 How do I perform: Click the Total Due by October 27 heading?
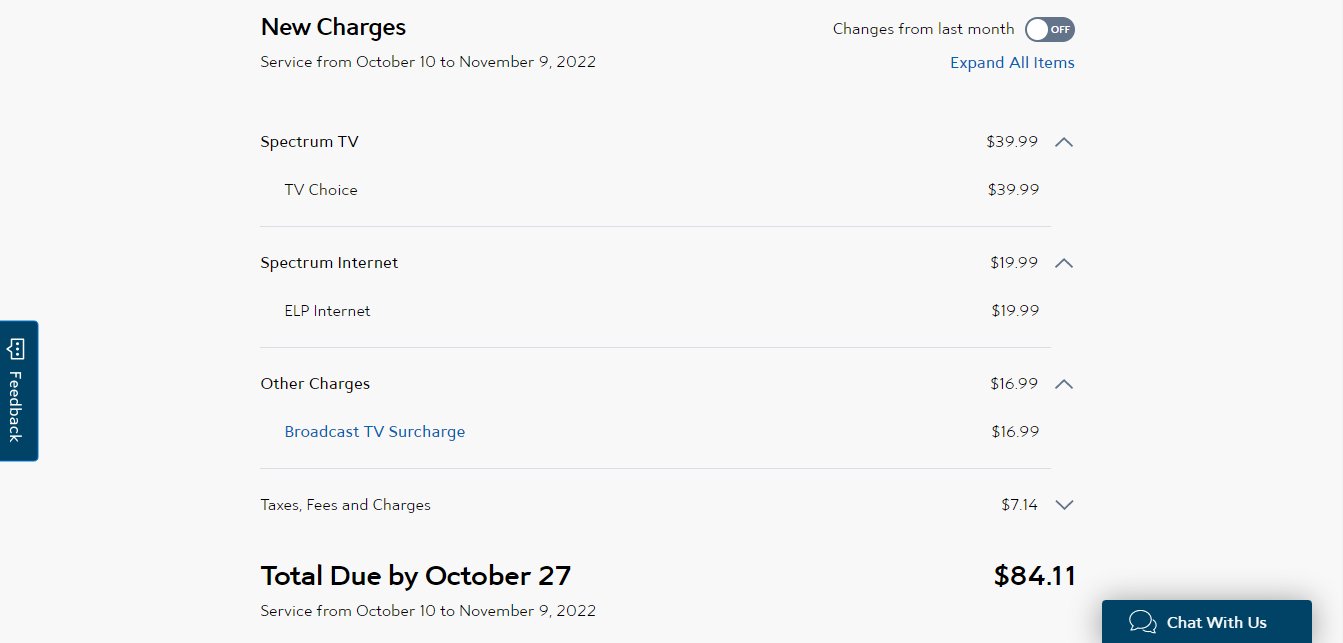(x=416, y=576)
